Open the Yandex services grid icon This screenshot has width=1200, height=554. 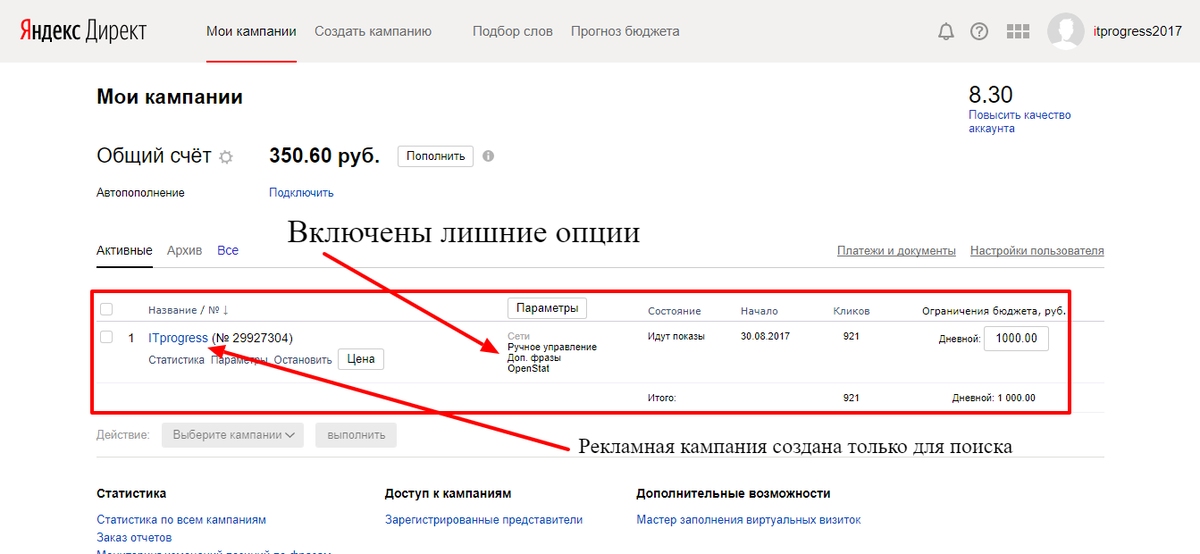1018,31
